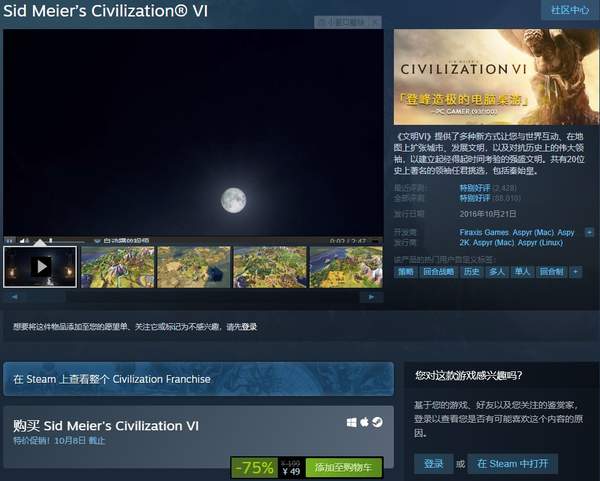
Task: Open the 社区中心 community hub button
Action: [570, 10]
